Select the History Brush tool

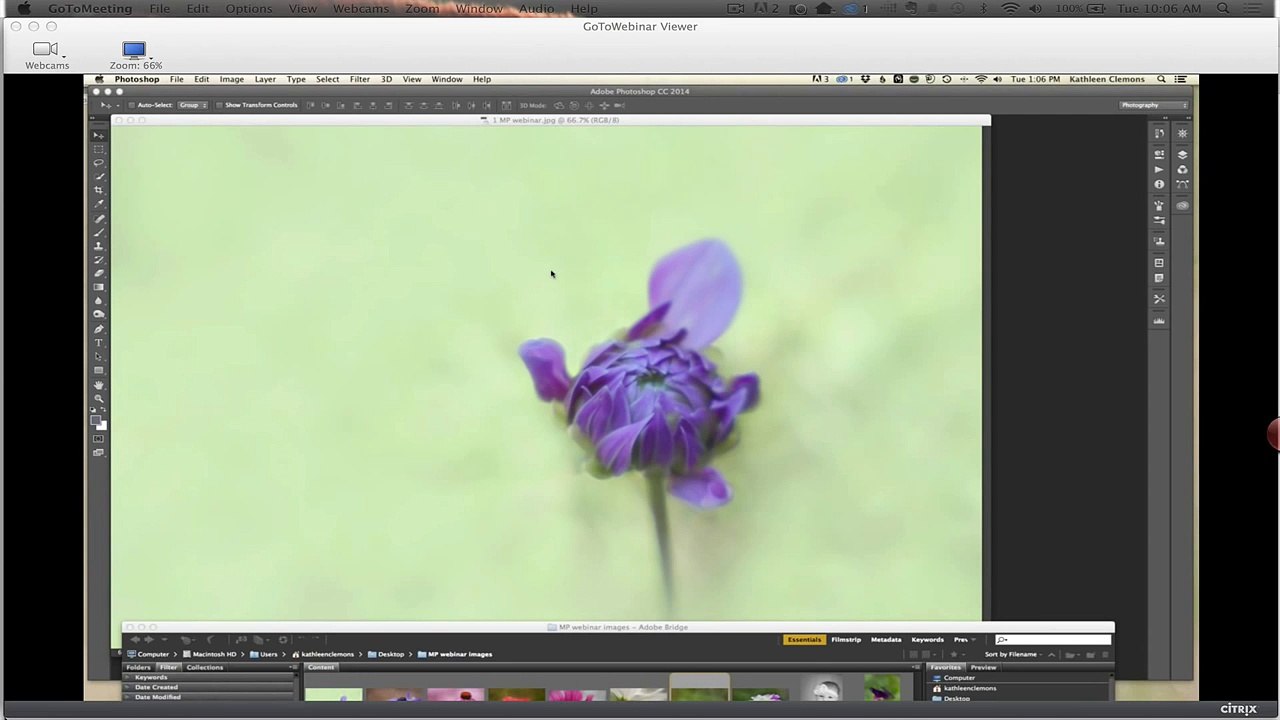click(99, 260)
